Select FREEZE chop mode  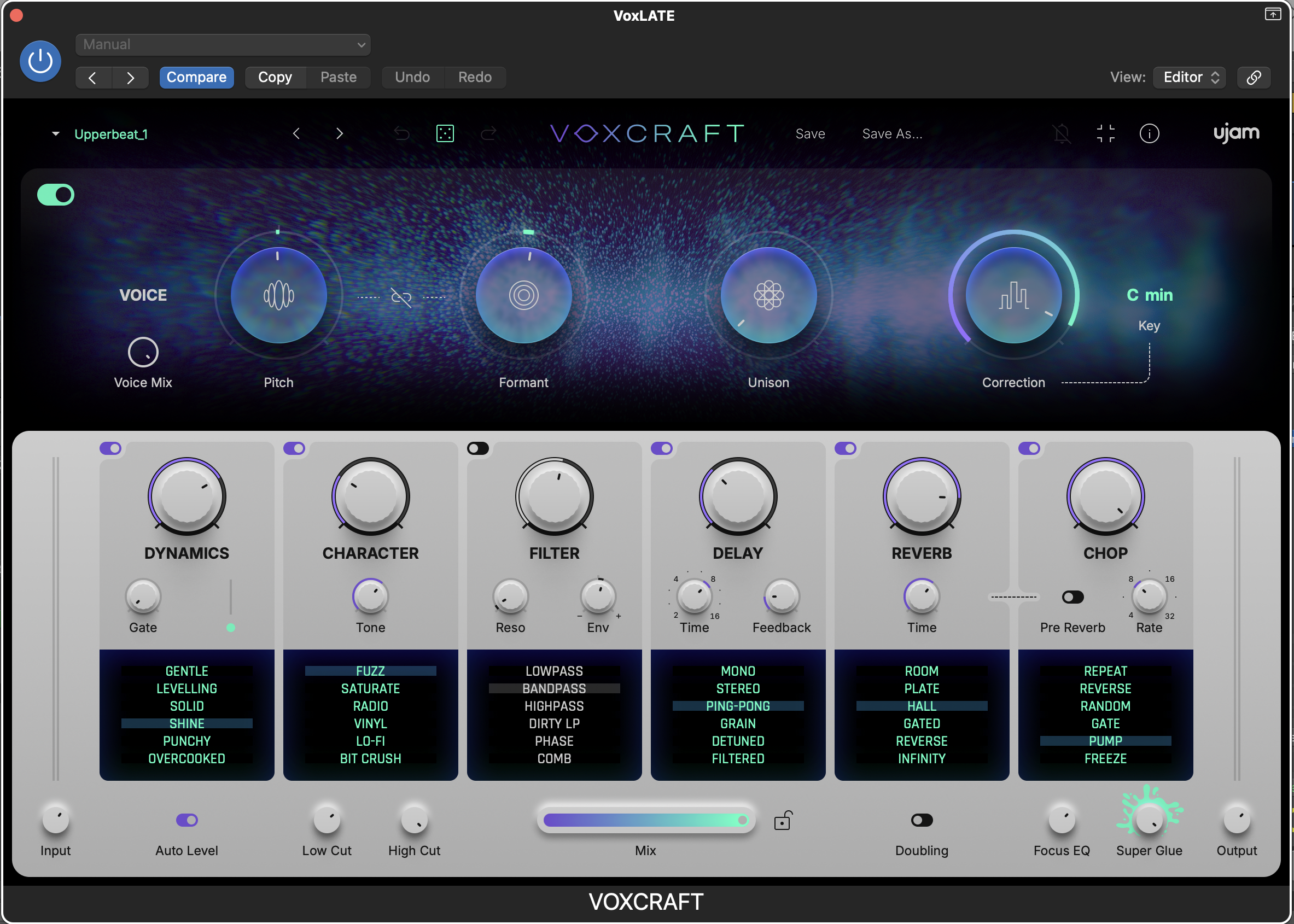click(x=1106, y=759)
